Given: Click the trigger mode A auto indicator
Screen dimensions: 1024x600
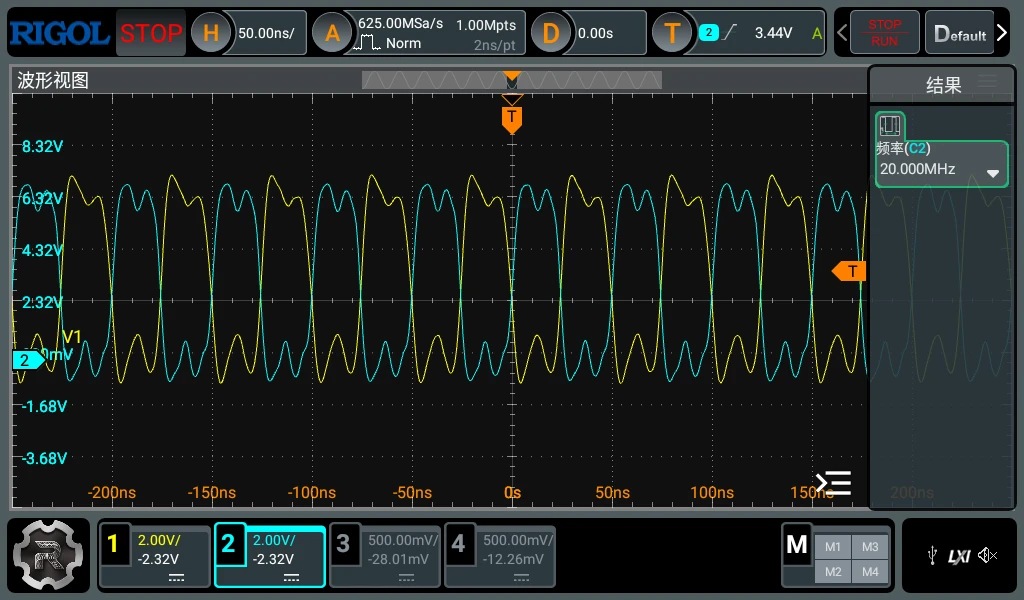Looking at the screenshot, I should pyautogui.click(x=816, y=33).
